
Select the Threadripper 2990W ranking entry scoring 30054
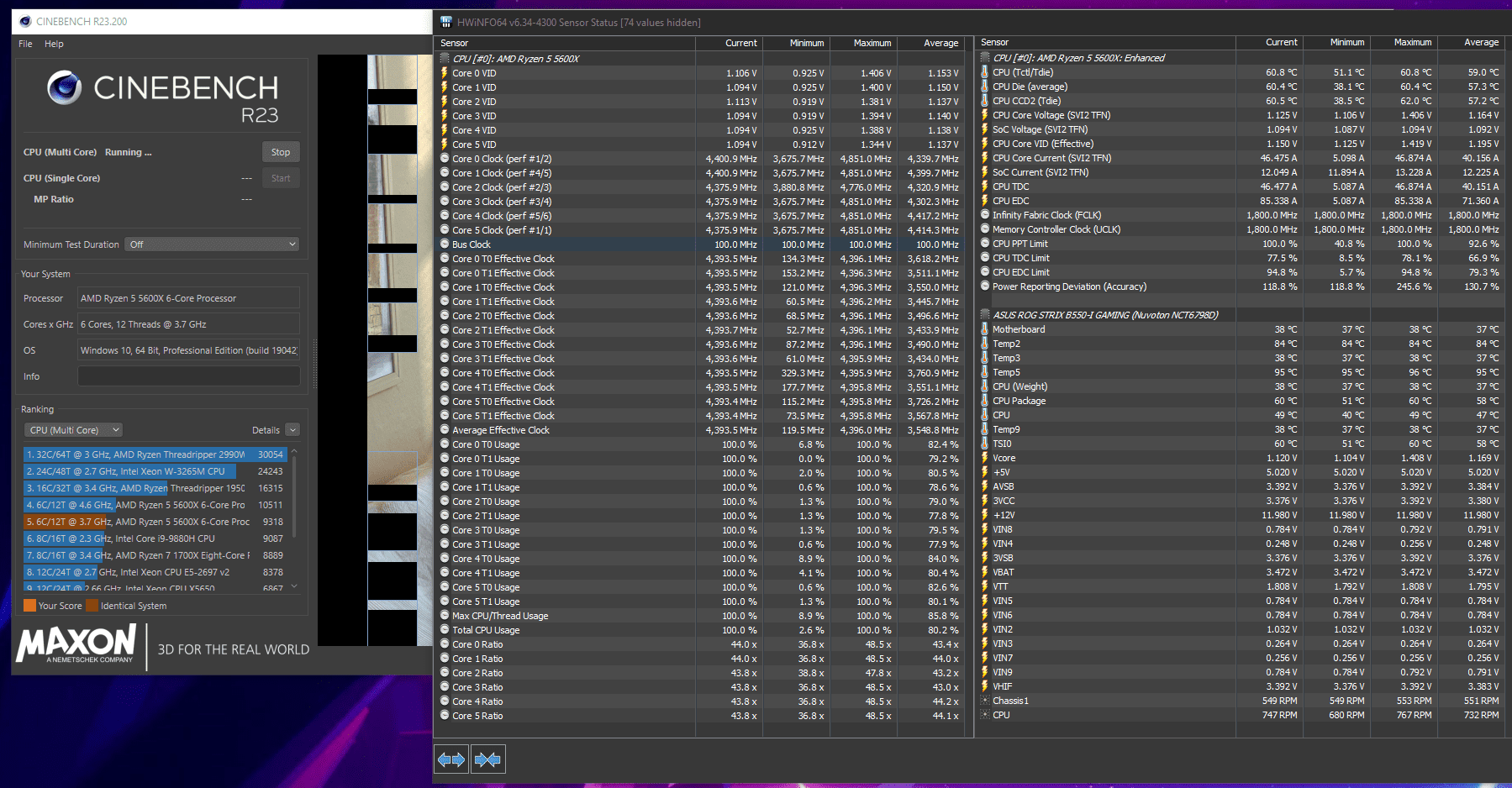pyautogui.click(x=155, y=454)
